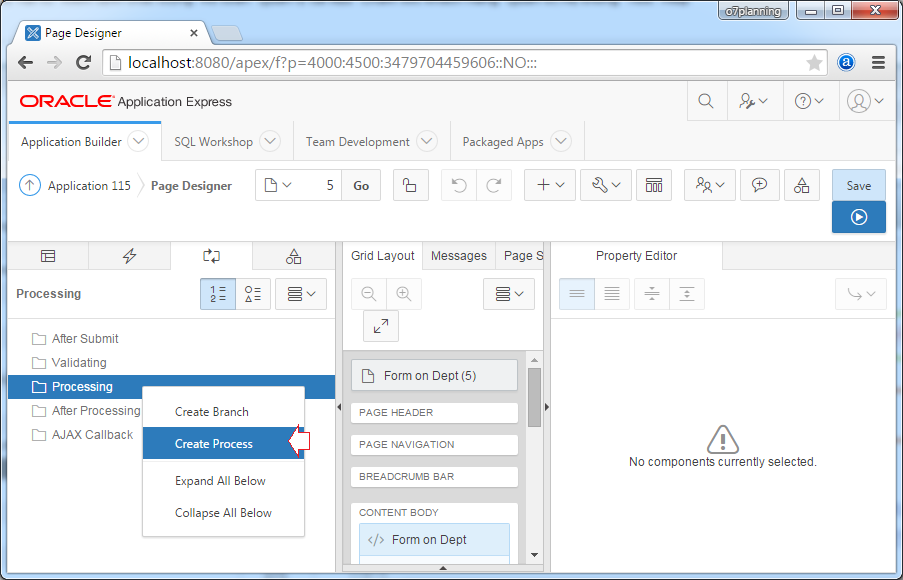Viewport: 903px width, 580px height.
Task: Expand the SQL Workshop dropdown chevron
Action: coord(270,141)
